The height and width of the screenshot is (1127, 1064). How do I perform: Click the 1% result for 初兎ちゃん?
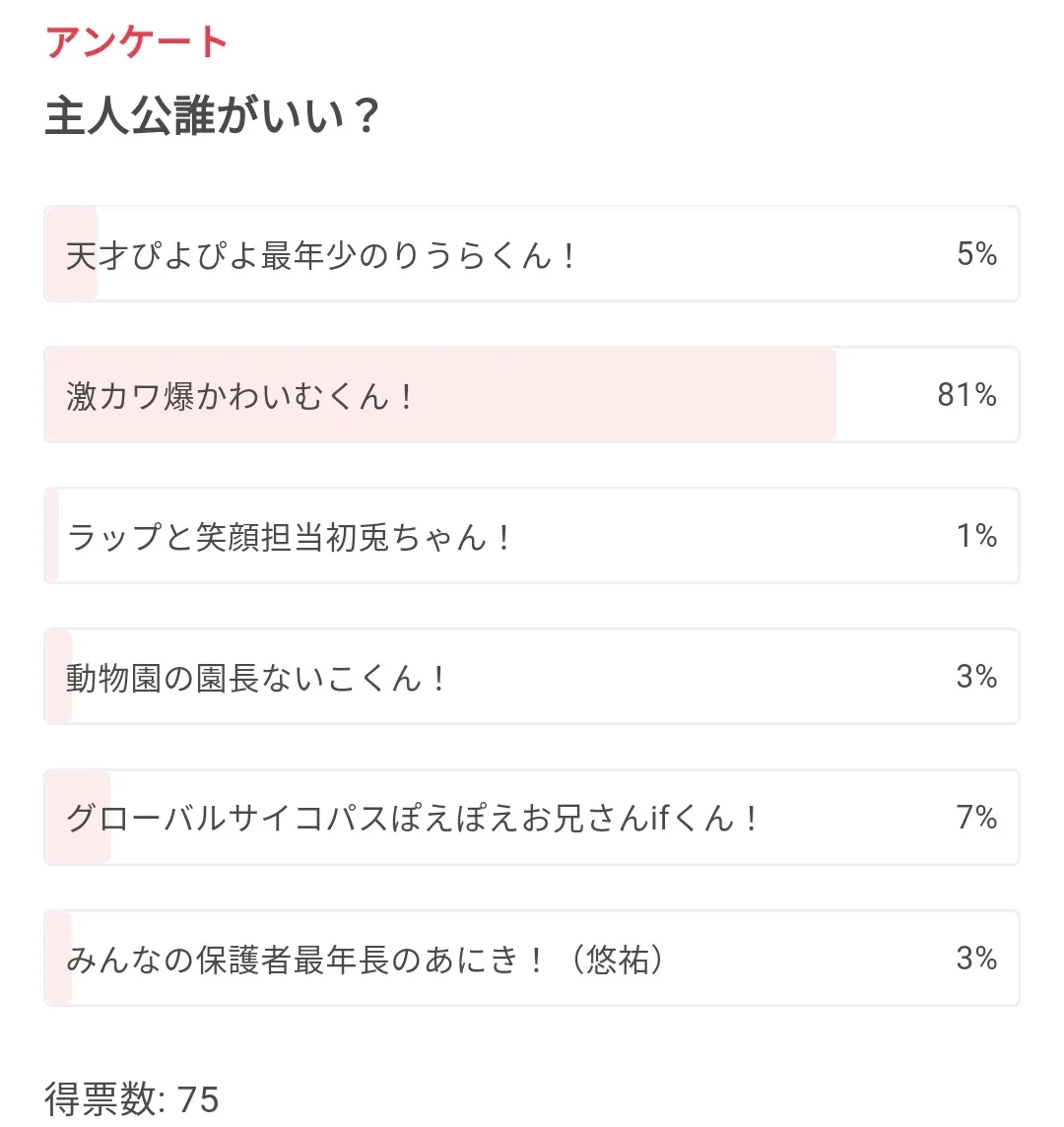[x=976, y=536]
